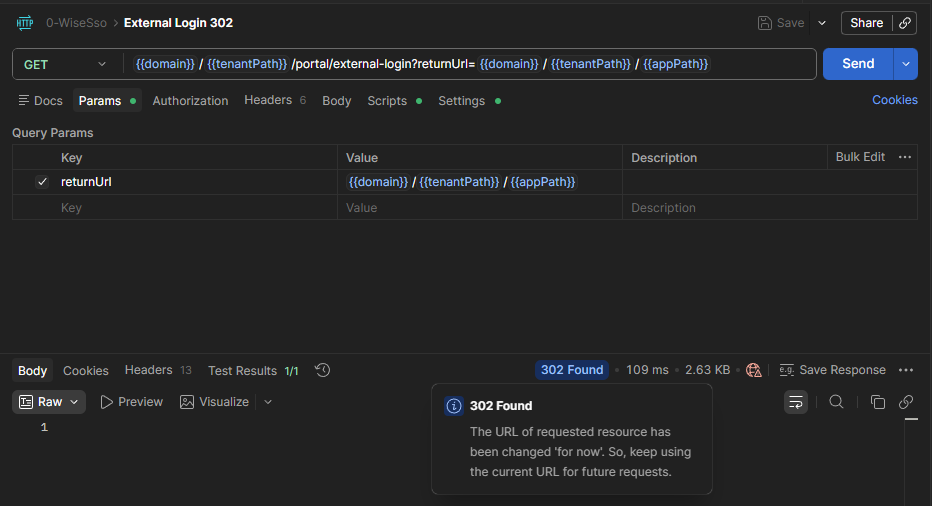Expand the Send button dropdown arrow

click(x=906, y=64)
